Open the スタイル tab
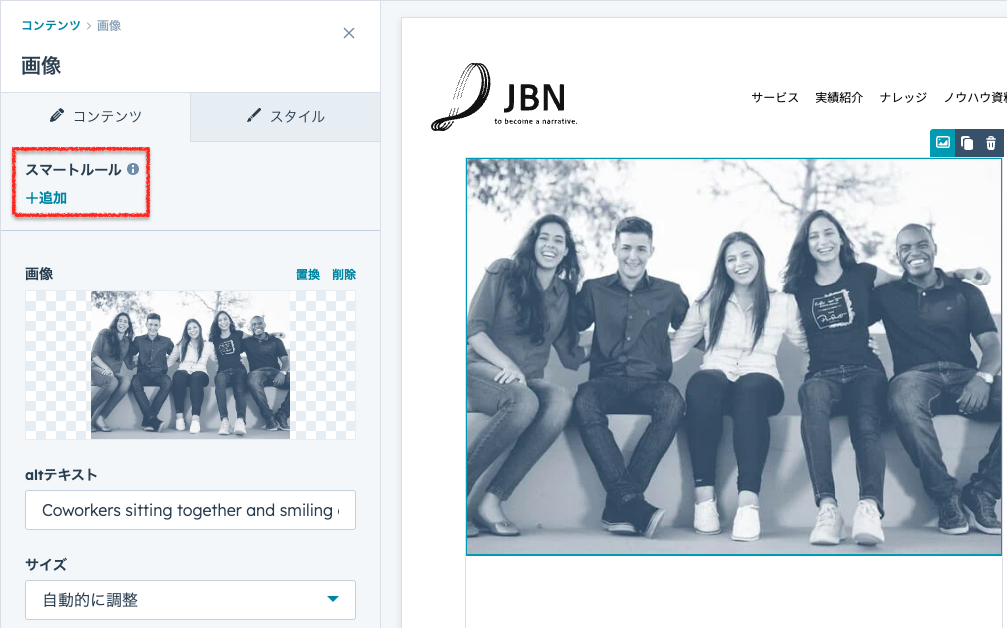The width and height of the screenshot is (1007, 628). pyautogui.click(x=285, y=116)
